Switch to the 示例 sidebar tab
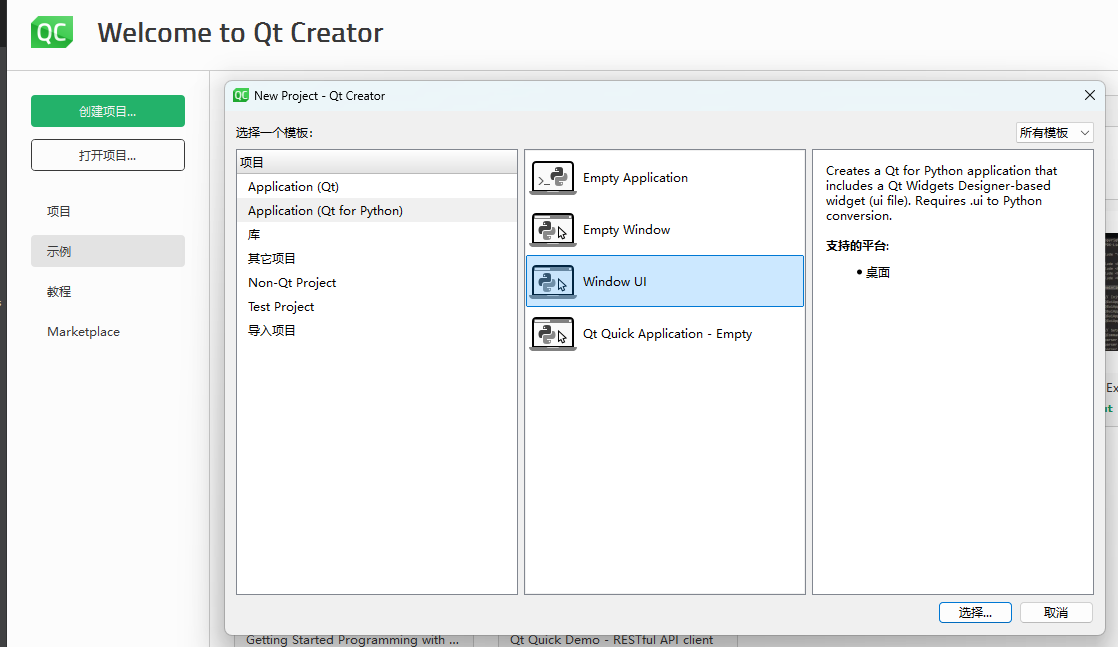 coord(108,251)
